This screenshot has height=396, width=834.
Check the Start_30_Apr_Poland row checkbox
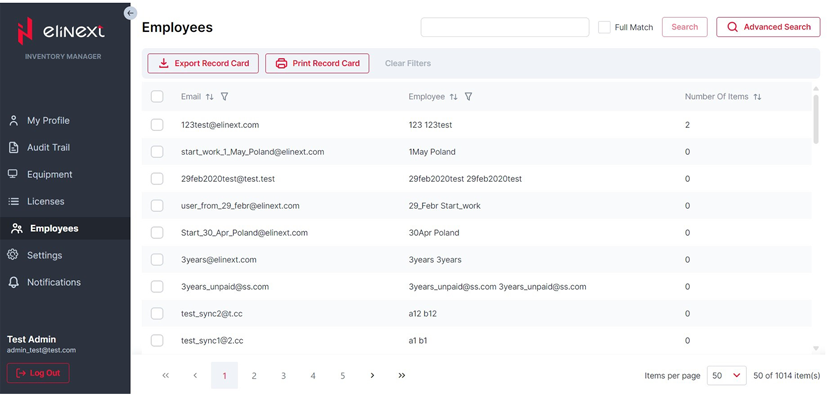157,233
